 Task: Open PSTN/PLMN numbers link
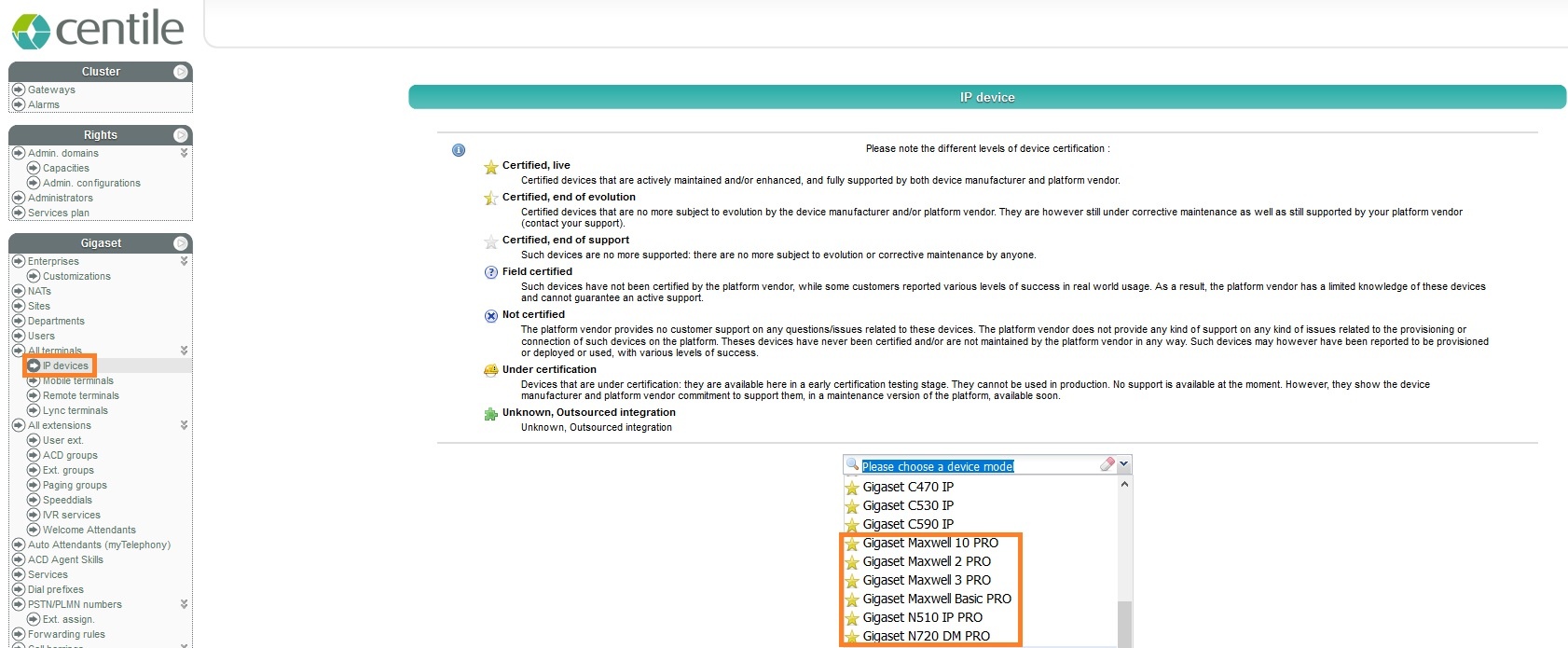click(75, 604)
